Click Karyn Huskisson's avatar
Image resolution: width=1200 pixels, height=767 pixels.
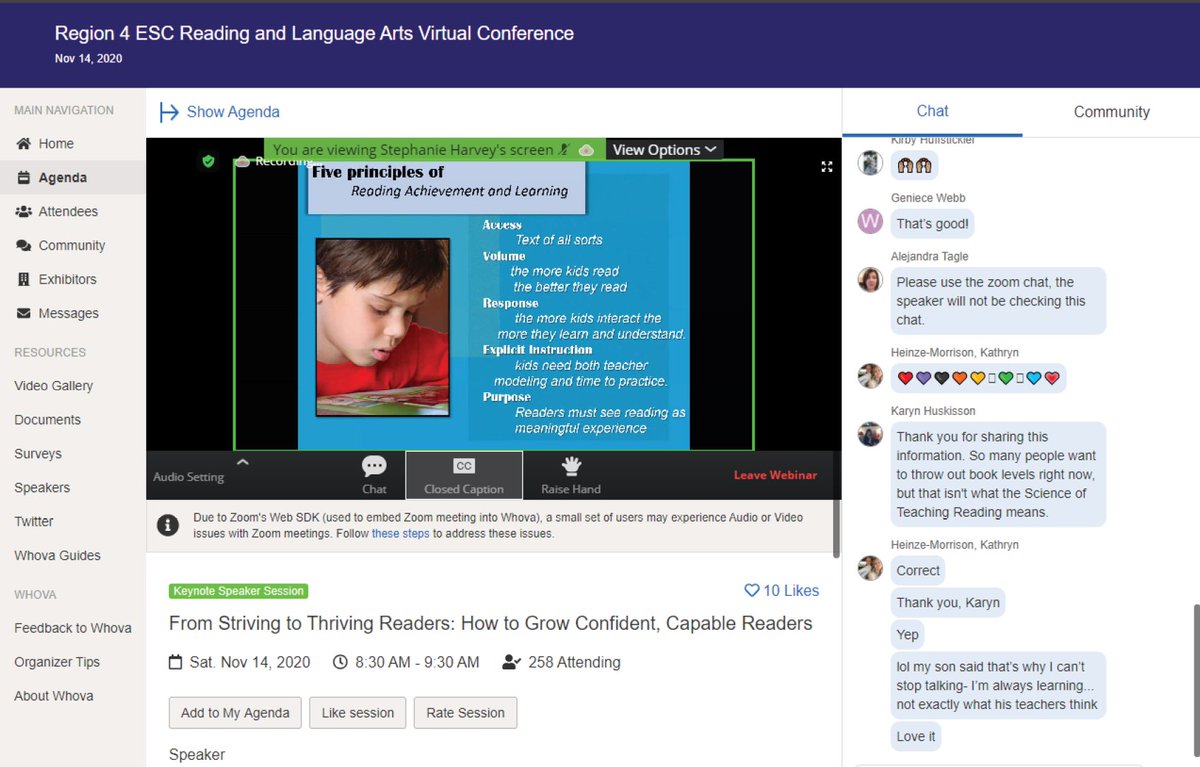pos(870,434)
